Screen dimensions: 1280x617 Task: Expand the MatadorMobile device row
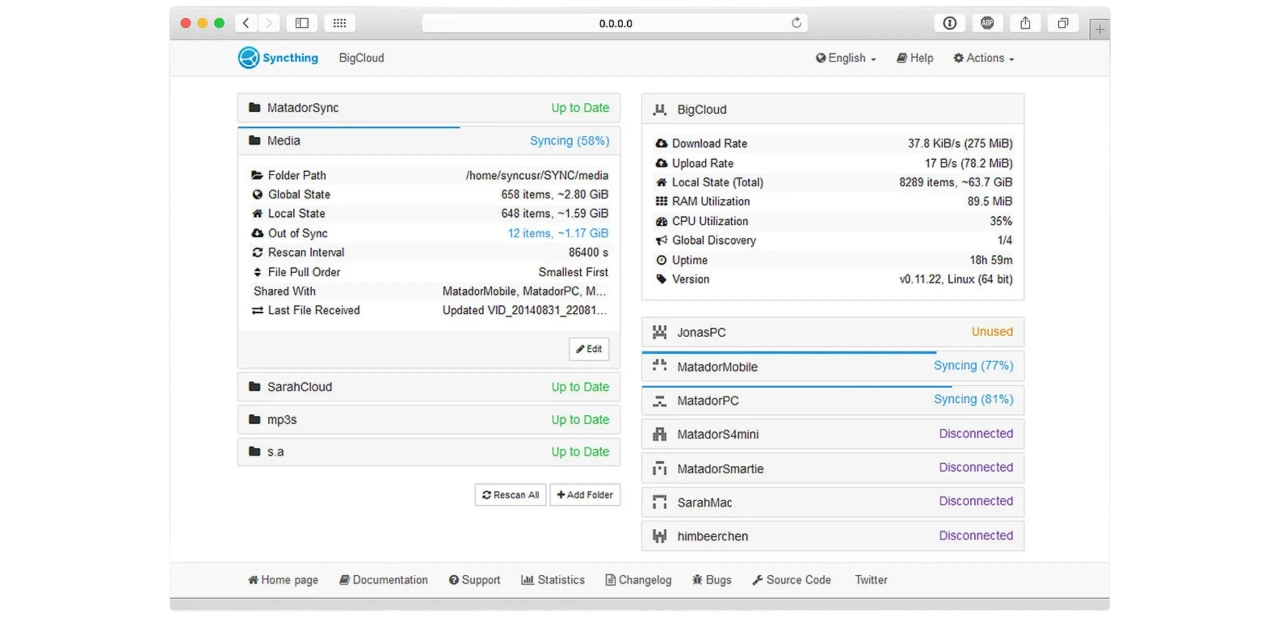[832, 367]
